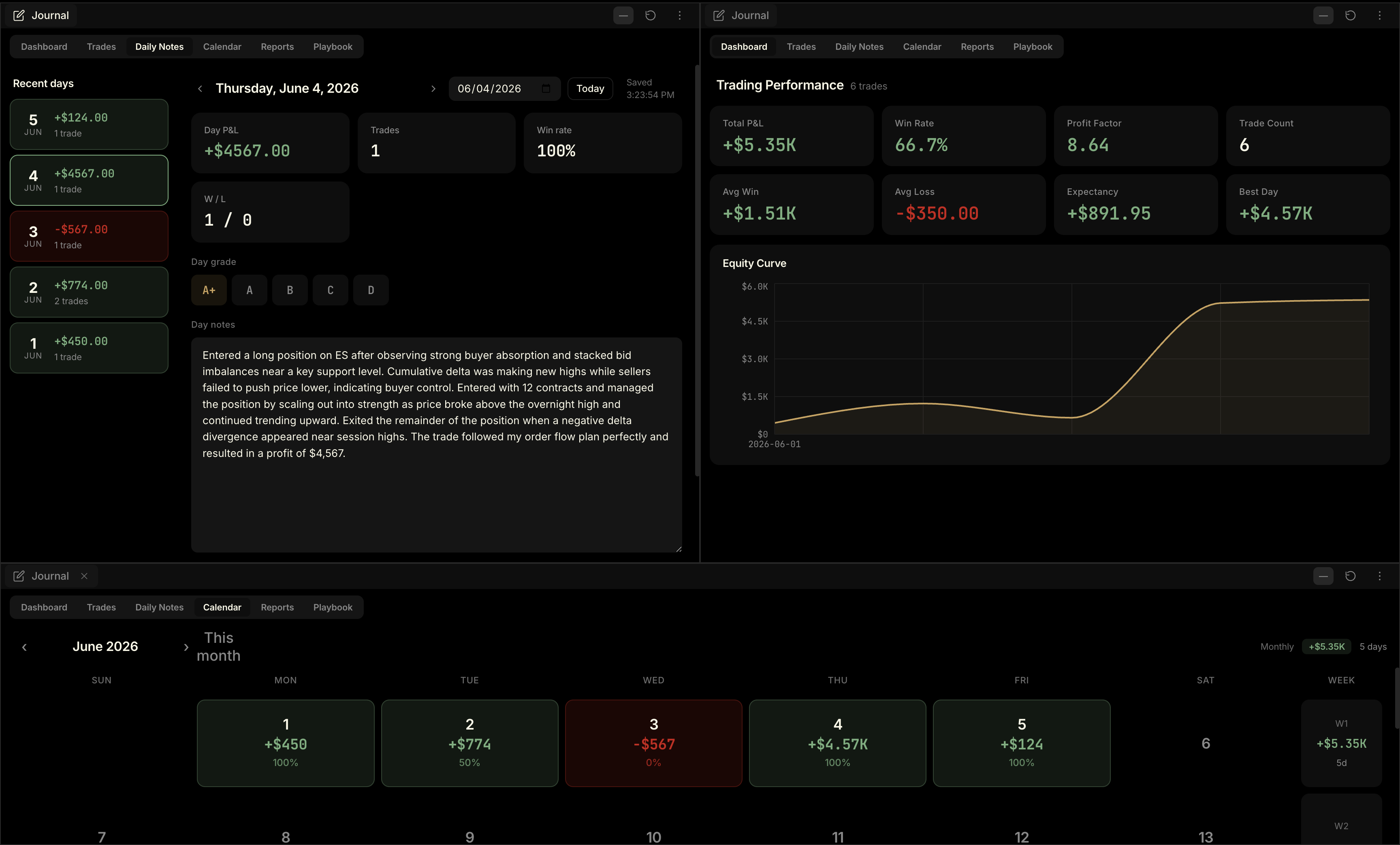Open Trades tab in top-left panel

click(x=101, y=47)
